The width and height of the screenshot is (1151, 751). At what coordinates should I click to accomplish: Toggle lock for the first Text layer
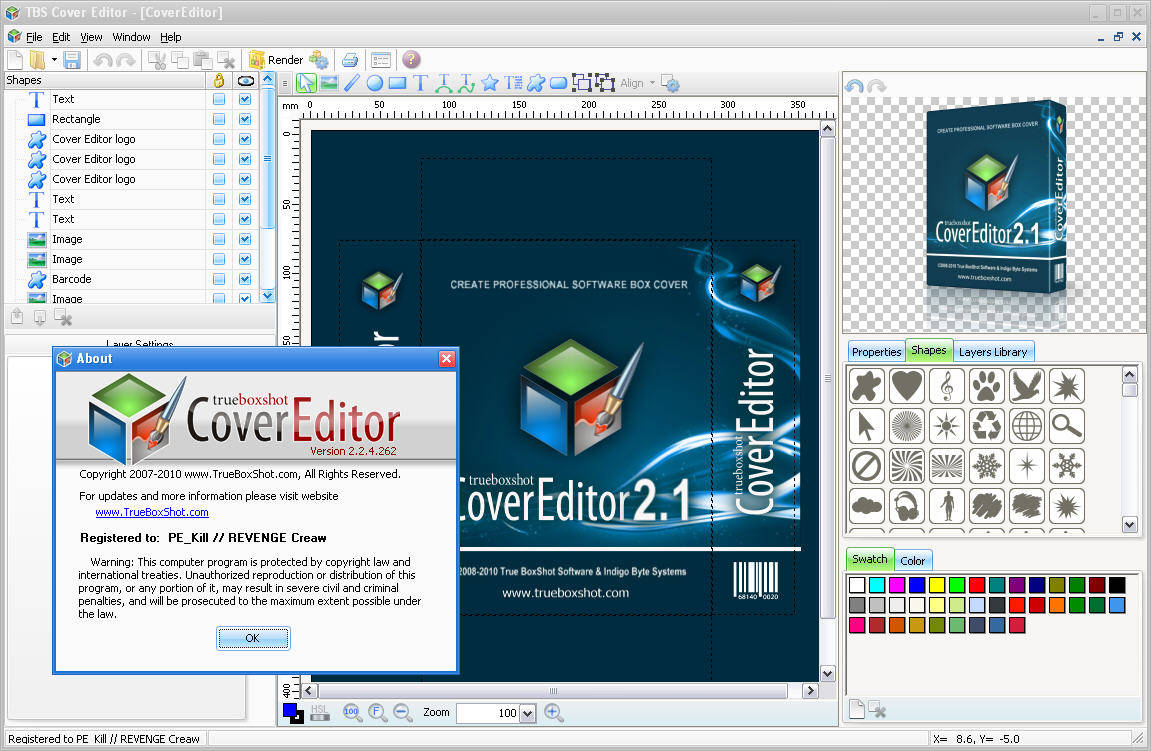coord(219,99)
